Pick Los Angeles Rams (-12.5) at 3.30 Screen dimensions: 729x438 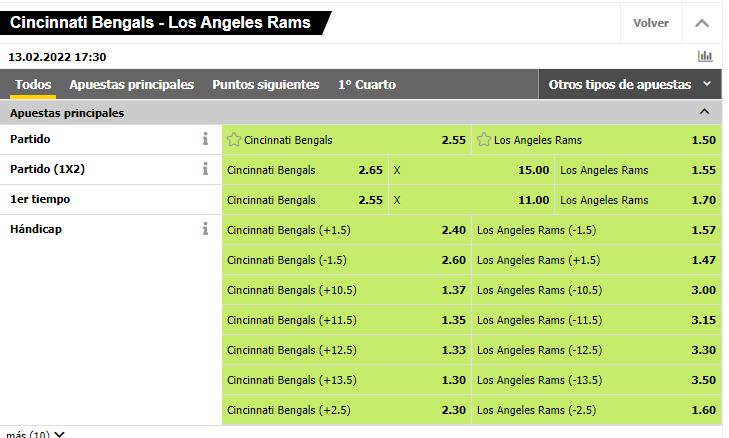click(x=596, y=350)
